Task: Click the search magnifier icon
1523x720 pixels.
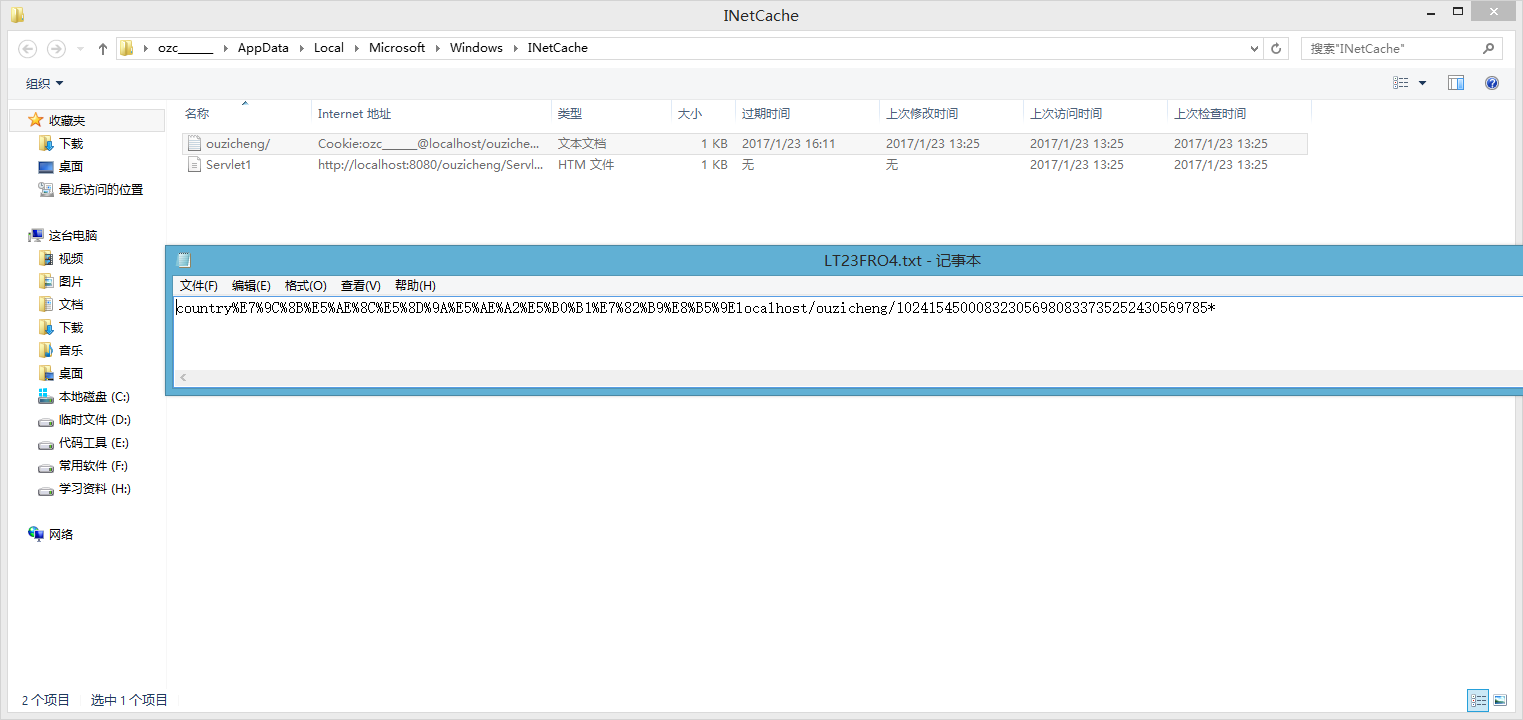Action: [1488, 48]
